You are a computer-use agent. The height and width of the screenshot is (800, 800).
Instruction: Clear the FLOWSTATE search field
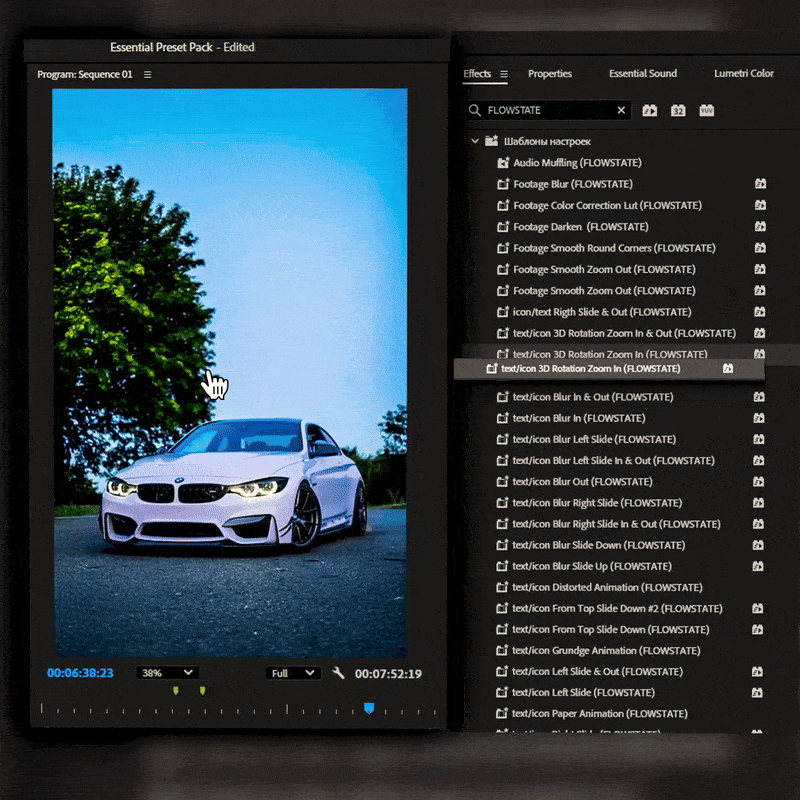click(621, 110)
